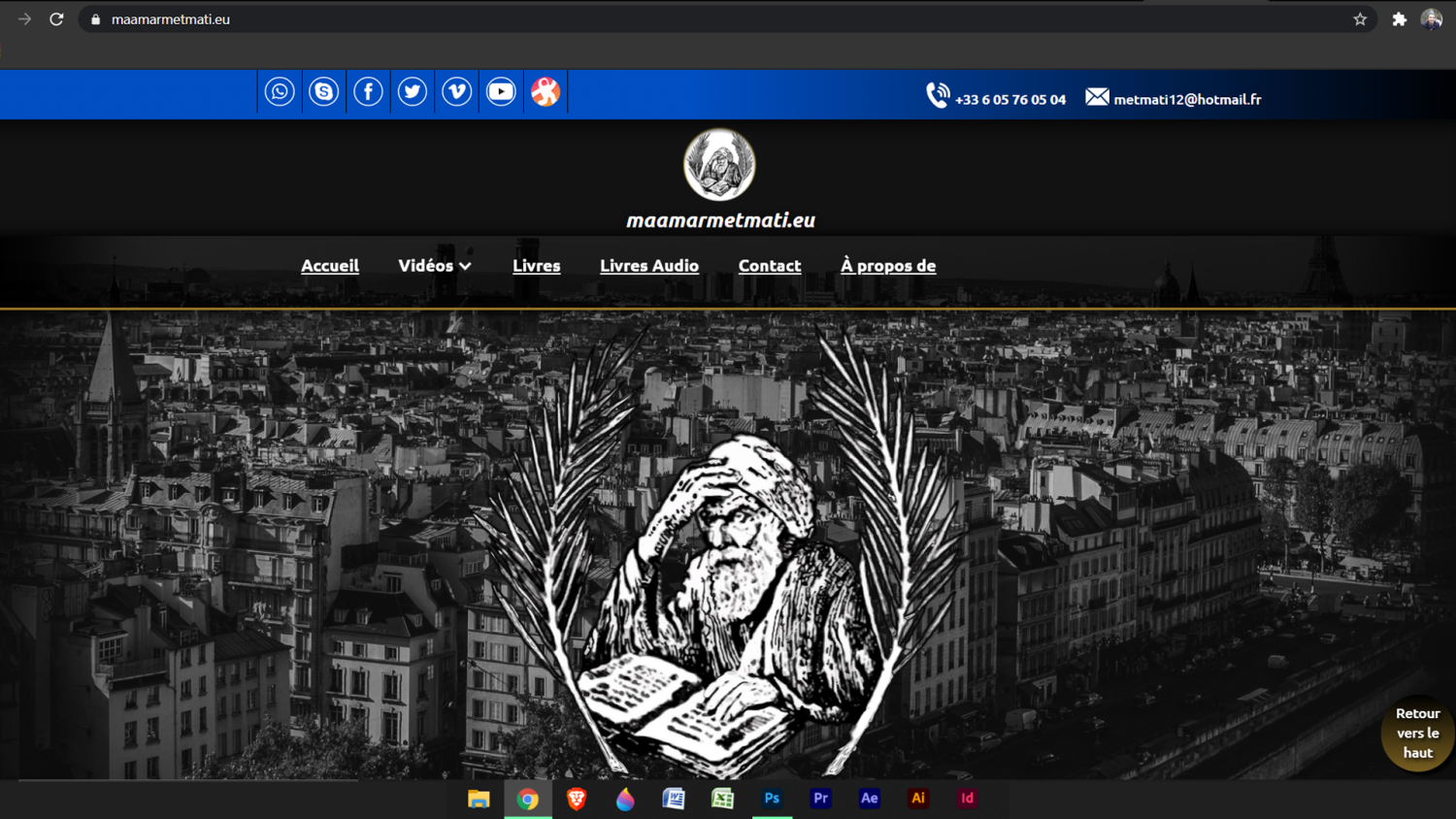
Task: Click the browser forward arrow
Action: click(x=24, y=19)
